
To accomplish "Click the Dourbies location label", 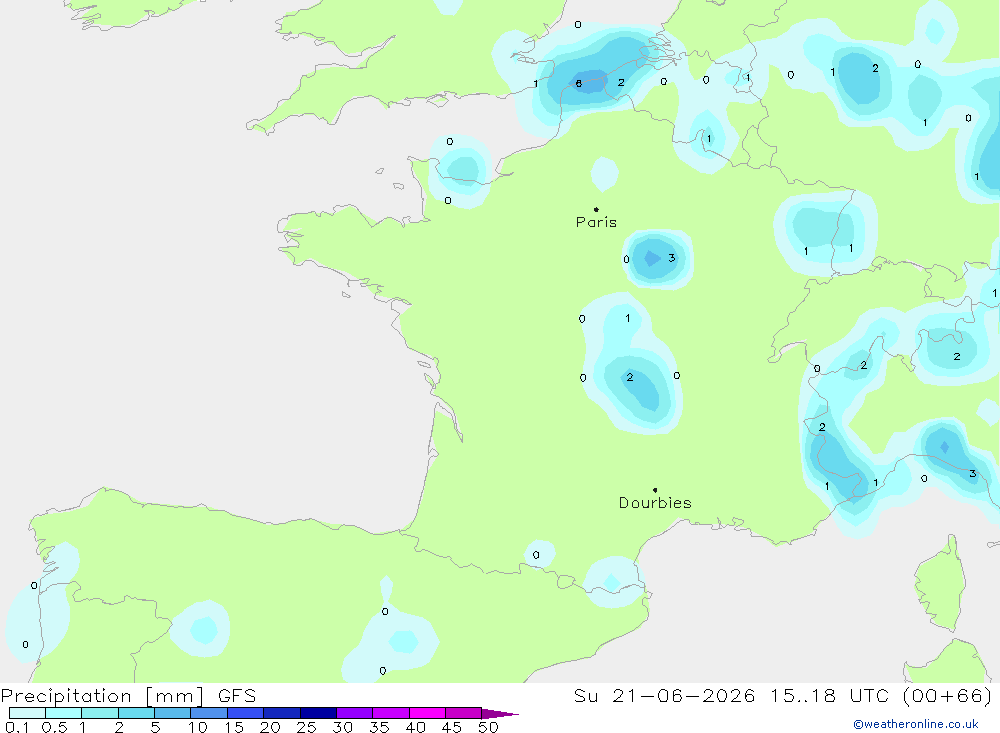I will pyautogui.click(x=655, y=503).
